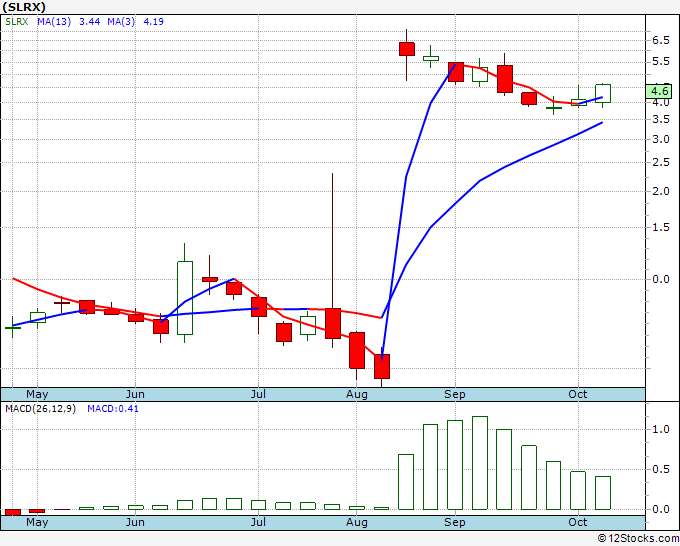
Task: Click Oct on the price chart timeline
Action: tap(578, 394)
